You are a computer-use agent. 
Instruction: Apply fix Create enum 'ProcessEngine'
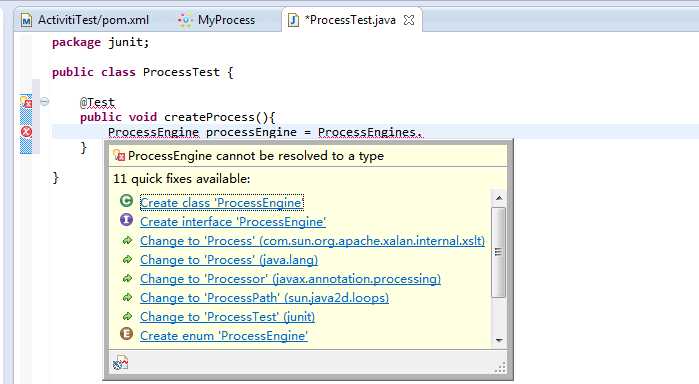point(224,336)
